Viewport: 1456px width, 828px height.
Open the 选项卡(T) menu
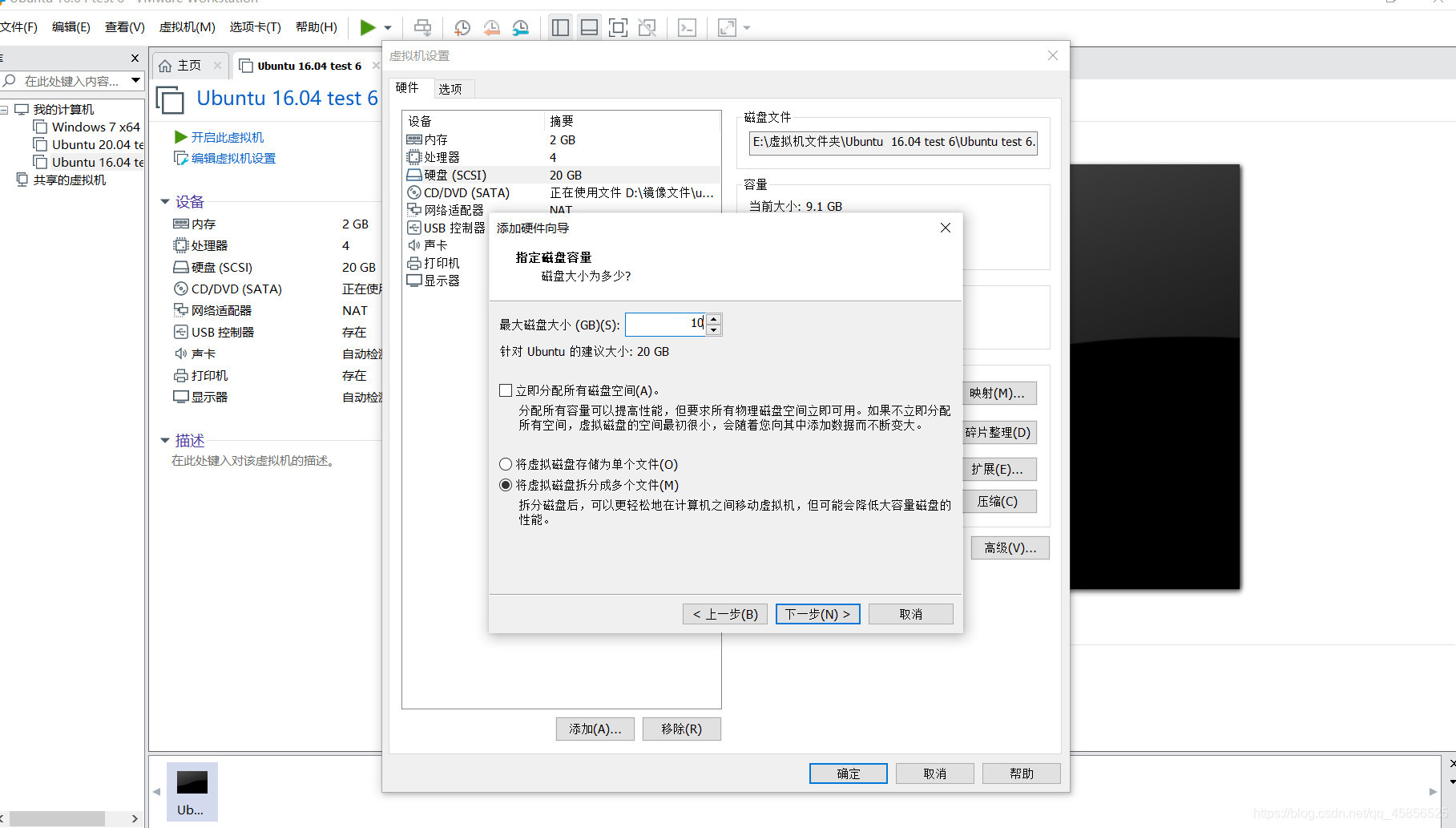coord(255,27)
